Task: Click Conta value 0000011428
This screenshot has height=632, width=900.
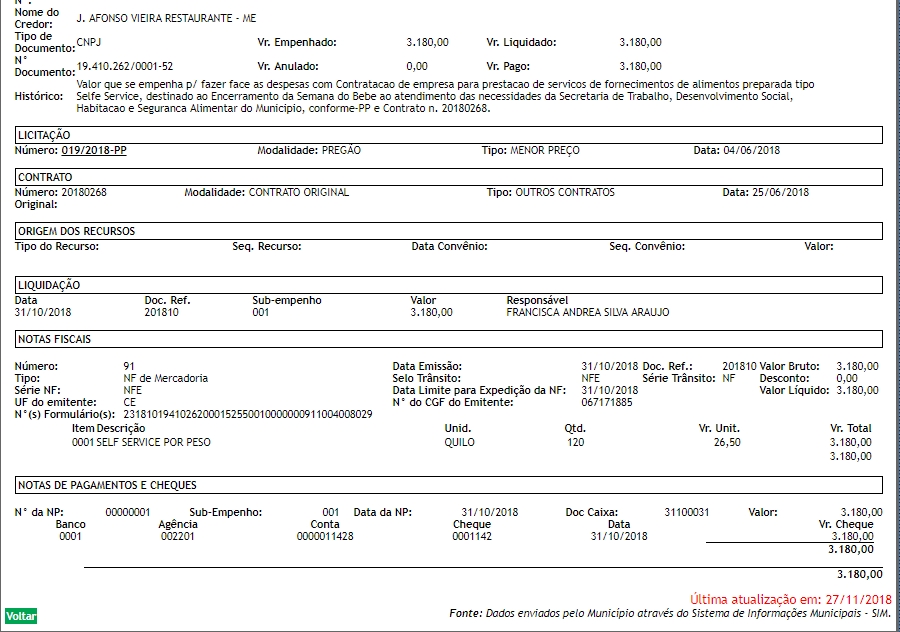Action: point(325,536)
